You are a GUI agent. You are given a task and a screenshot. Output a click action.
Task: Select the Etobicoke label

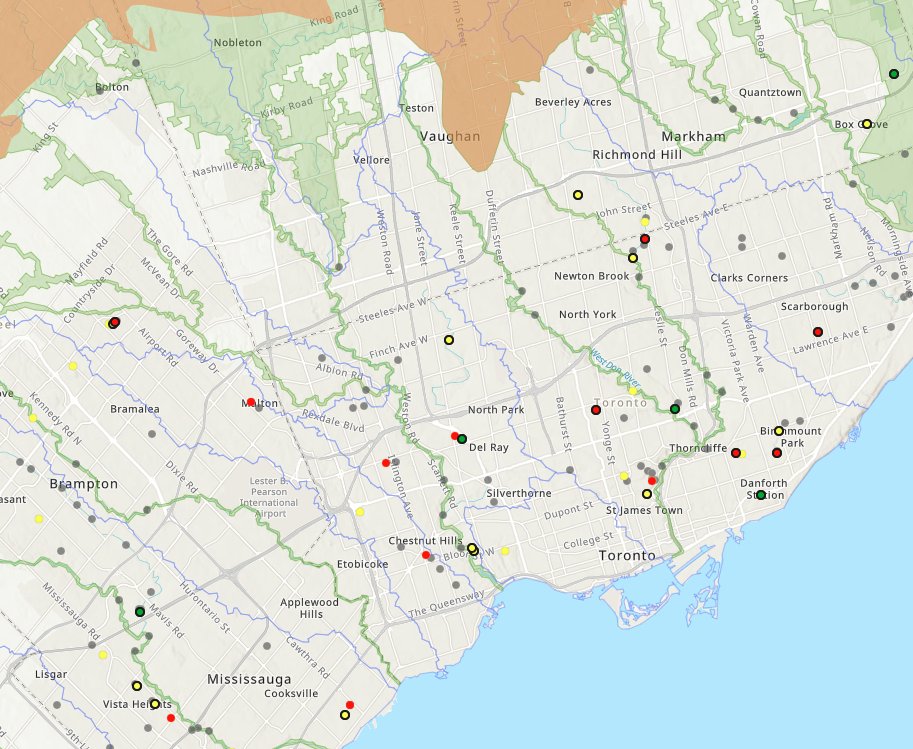pyautogui.click(x=362, y=564)
